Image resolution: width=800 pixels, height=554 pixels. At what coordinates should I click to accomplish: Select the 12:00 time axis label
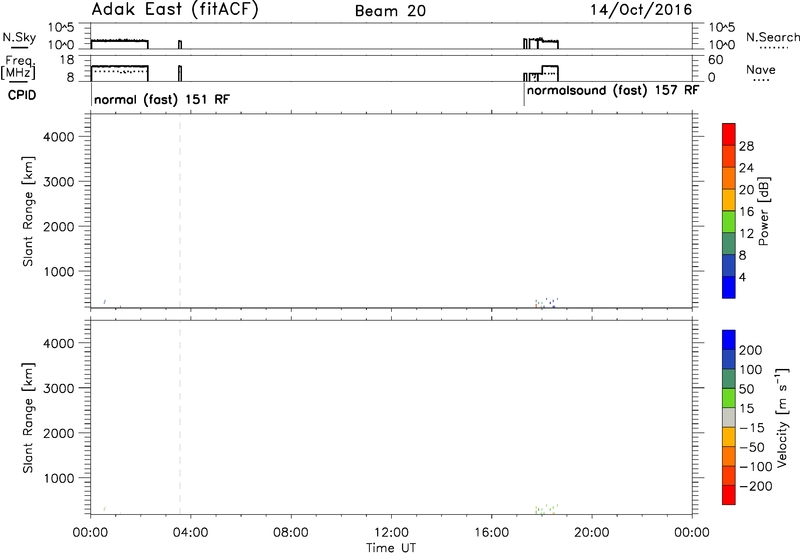click(x=391, y=533)
